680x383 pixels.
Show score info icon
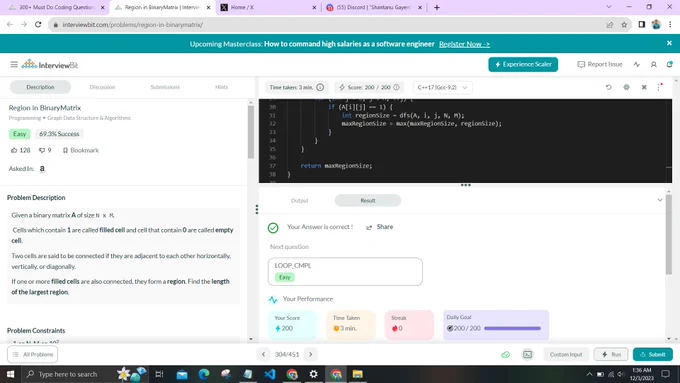click(x=396, y=87)
